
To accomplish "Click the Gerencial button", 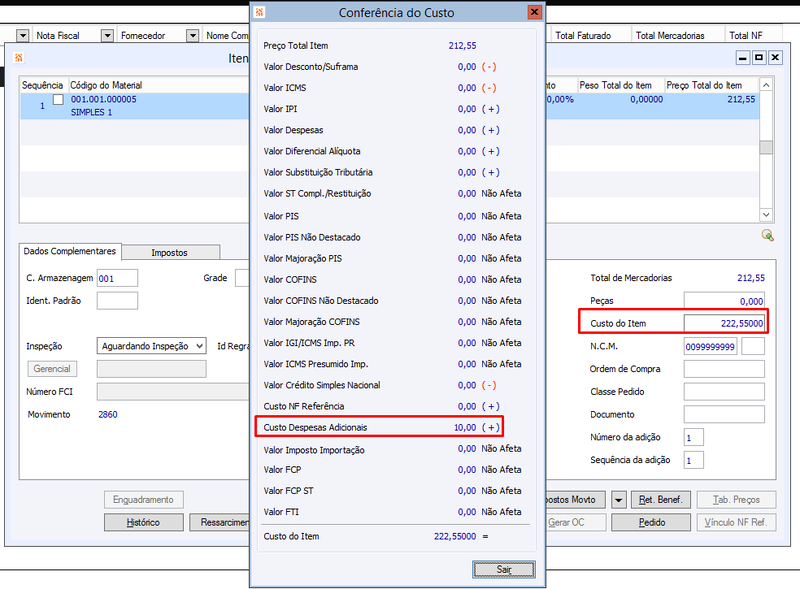I will (x=52, y=369).
